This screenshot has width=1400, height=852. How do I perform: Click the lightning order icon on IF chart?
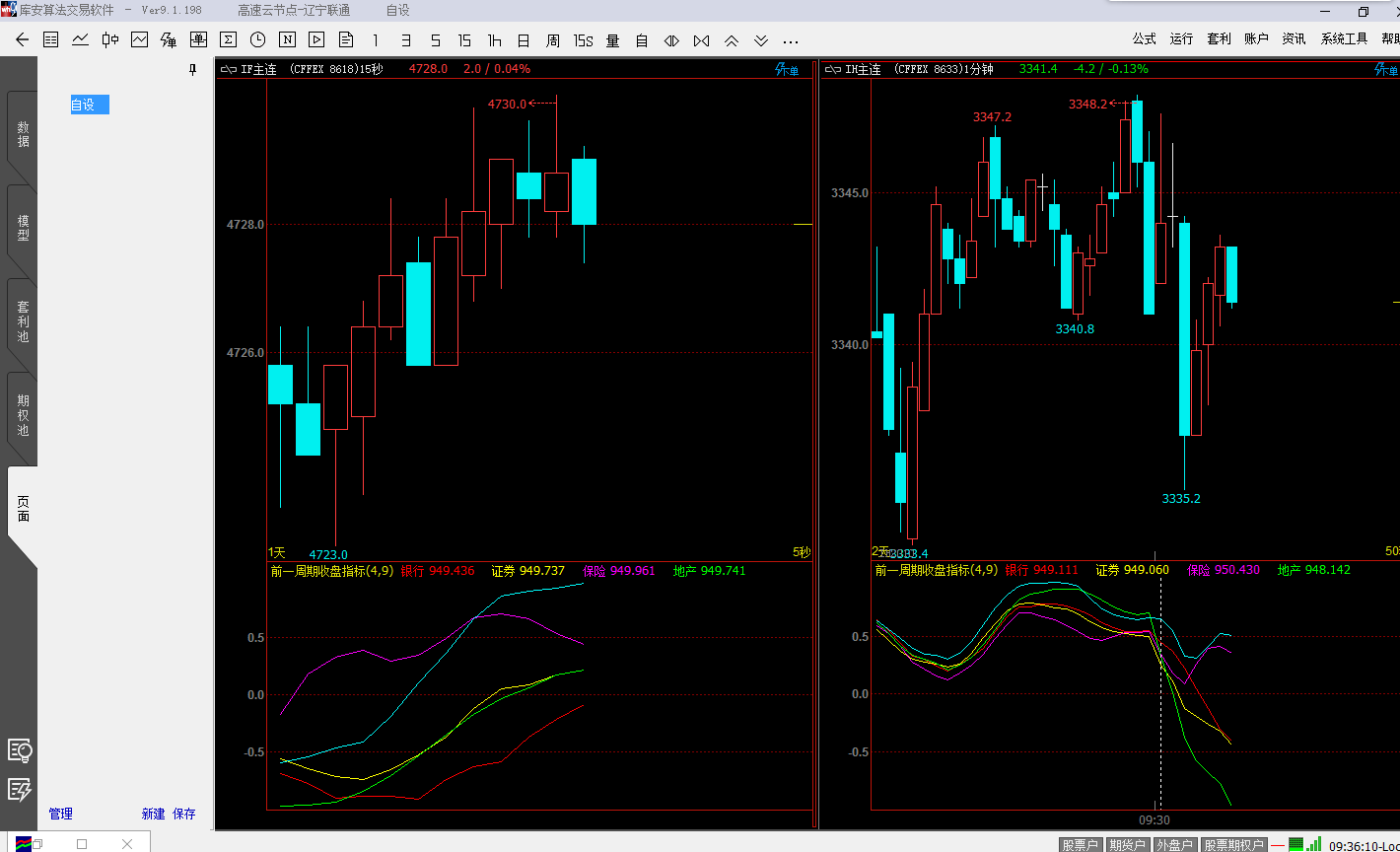[x=787, y=69]
